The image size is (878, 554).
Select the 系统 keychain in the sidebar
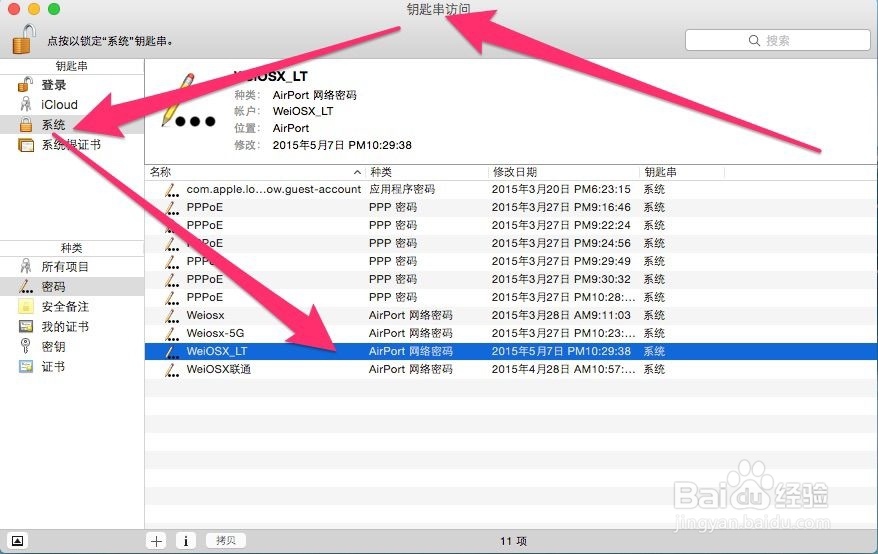[72, 124]
